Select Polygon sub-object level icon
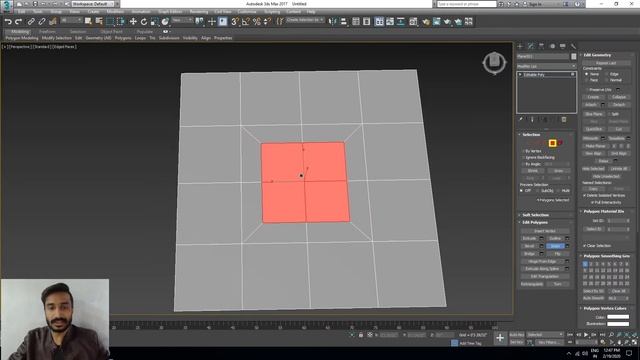Viewport: 640px width, 360px height. point(552,143)
